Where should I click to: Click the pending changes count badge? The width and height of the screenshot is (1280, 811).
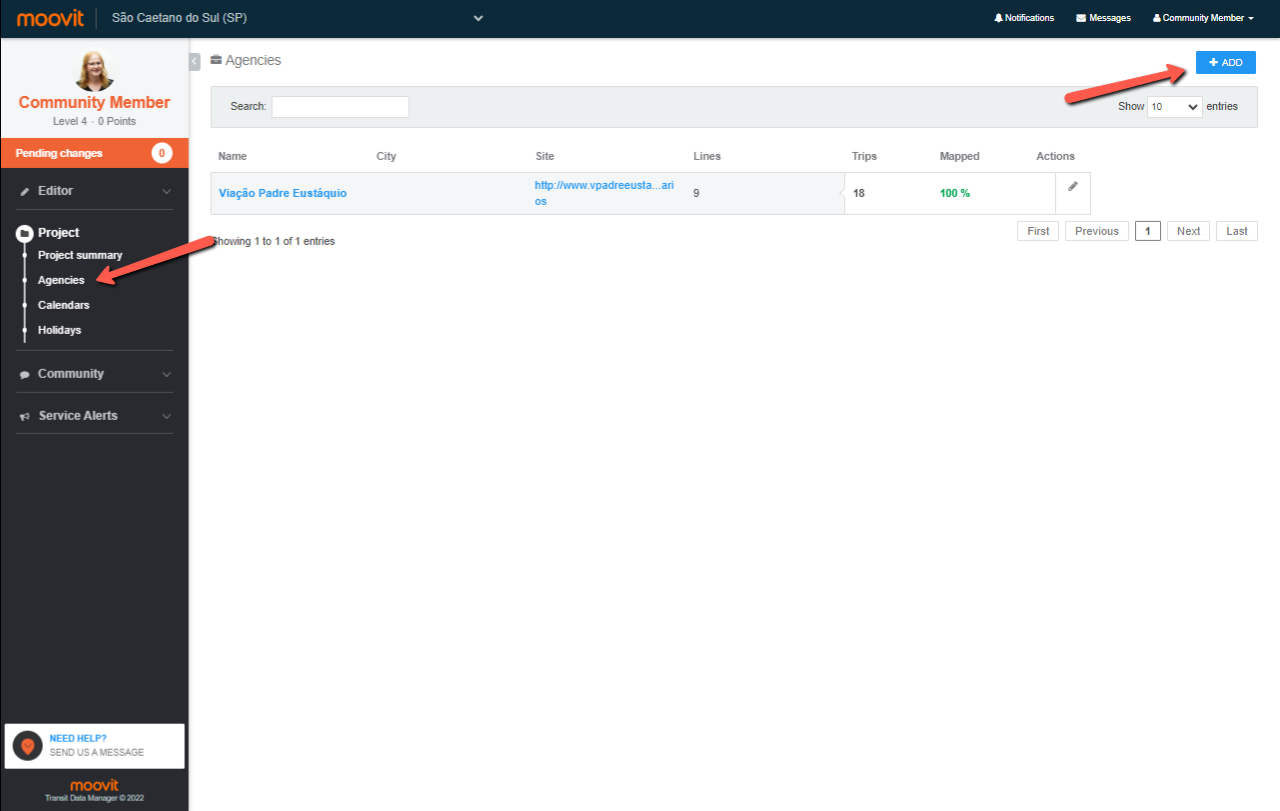pyautogui.click(x=162, y=153)
